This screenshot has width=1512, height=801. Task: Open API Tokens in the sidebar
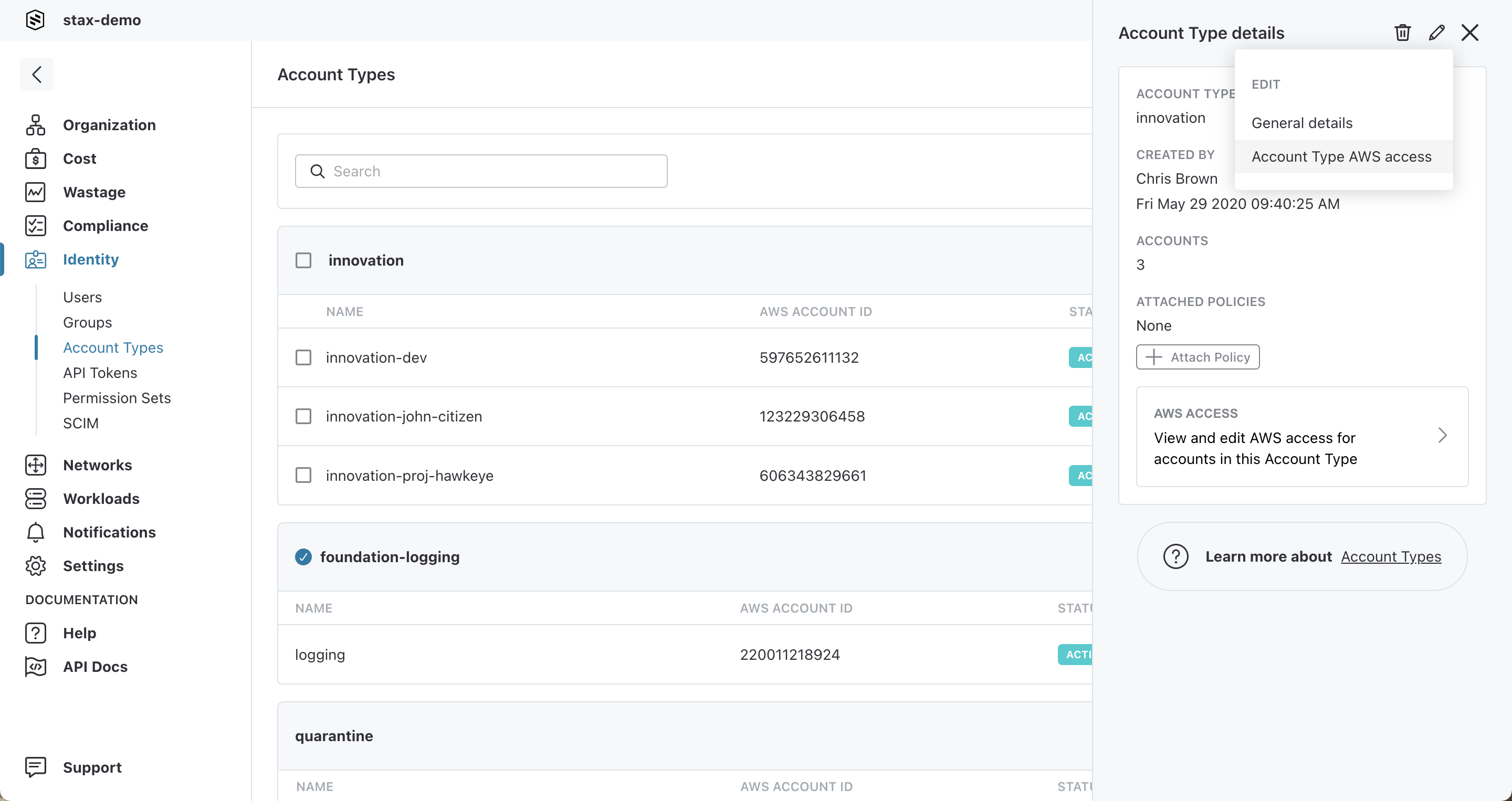click(100, 373)
